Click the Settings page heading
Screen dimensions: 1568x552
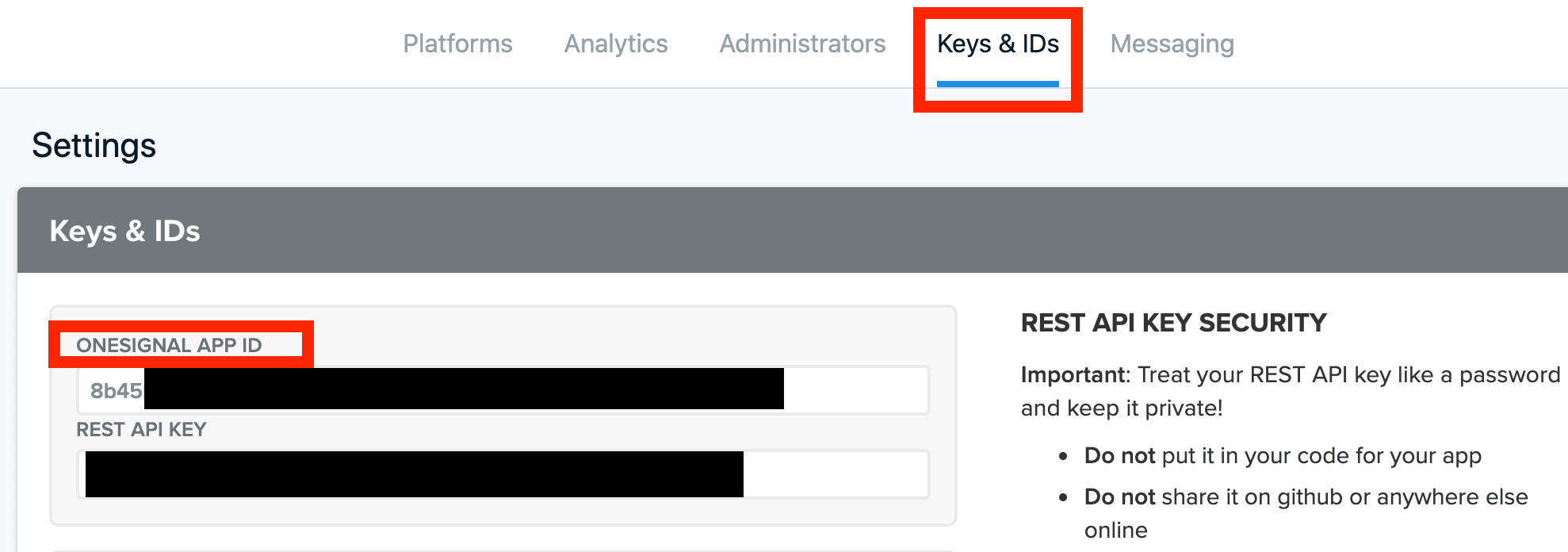(94, 146)
